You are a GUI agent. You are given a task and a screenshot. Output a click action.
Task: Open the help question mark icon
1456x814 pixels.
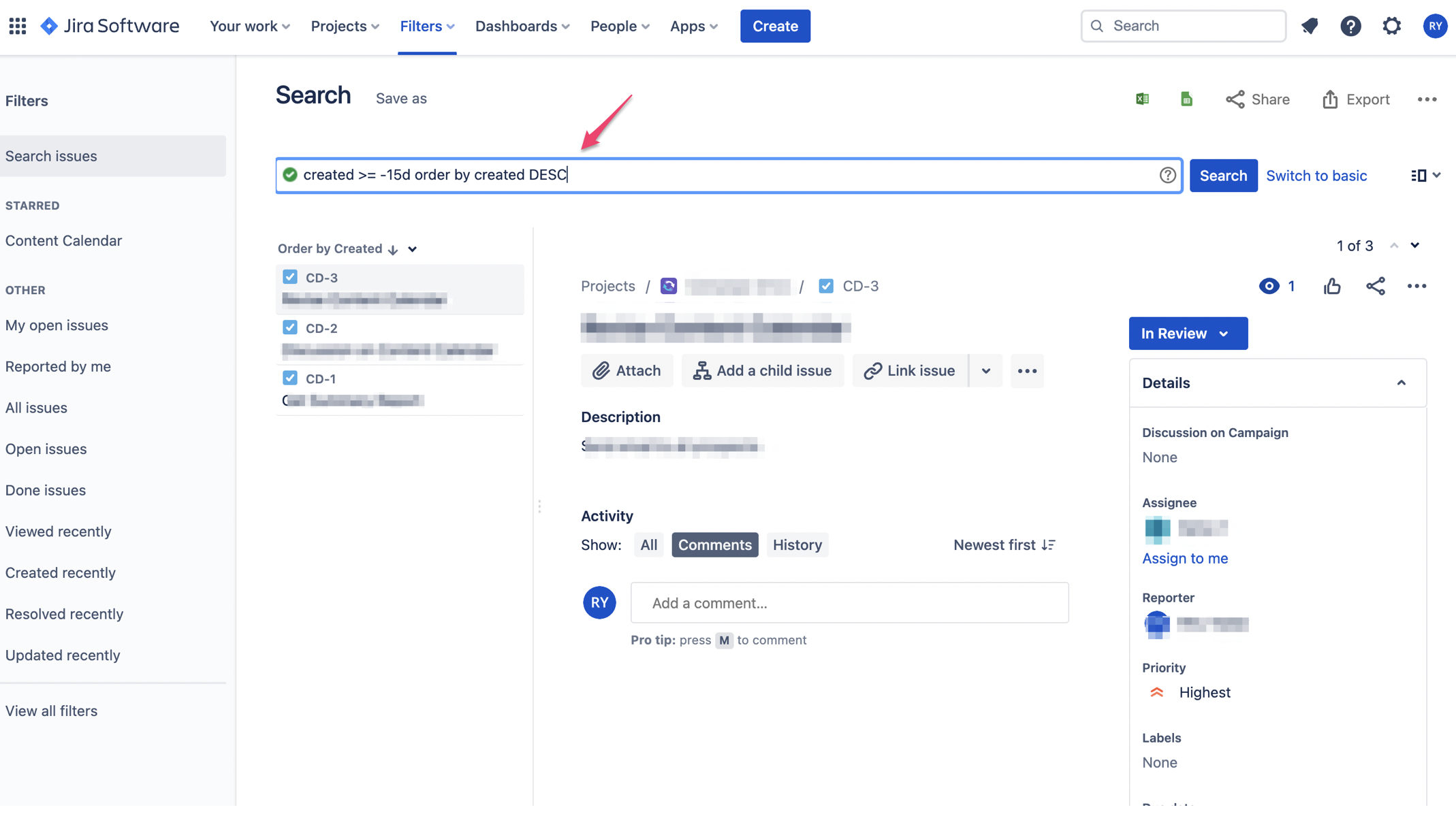point(1350,26)
